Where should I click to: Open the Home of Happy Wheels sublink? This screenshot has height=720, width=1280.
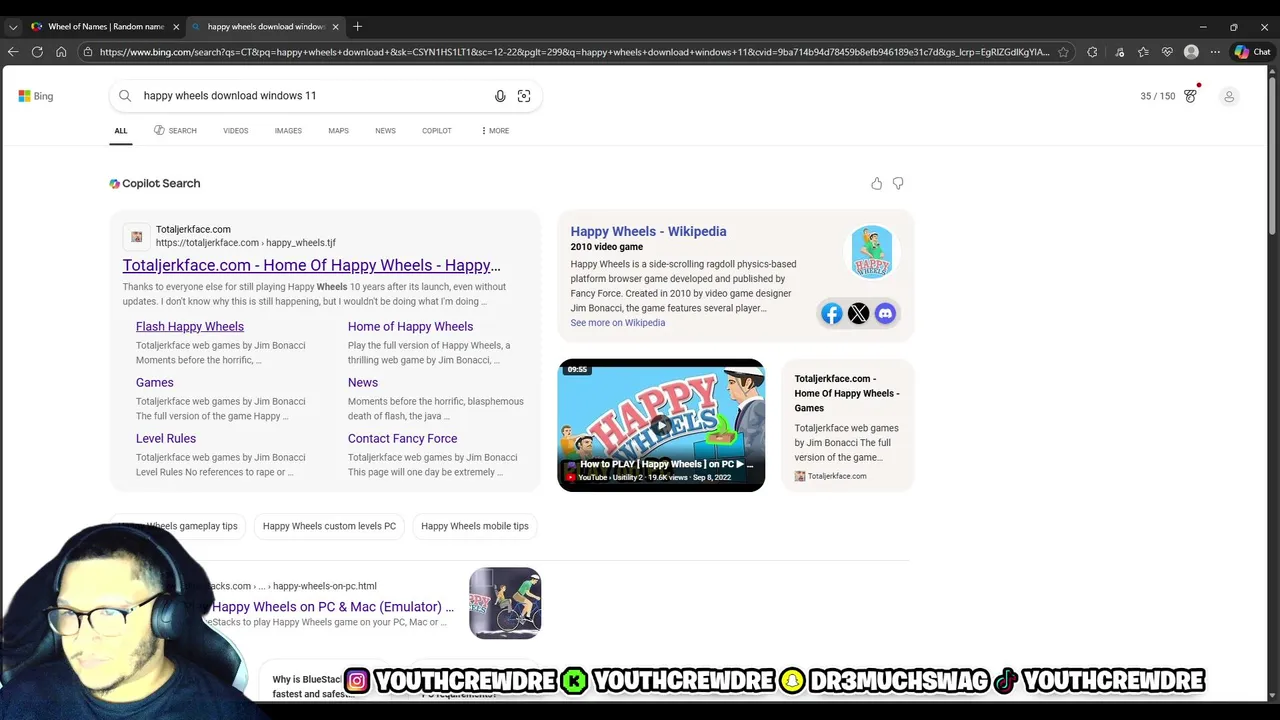(410, 326)
